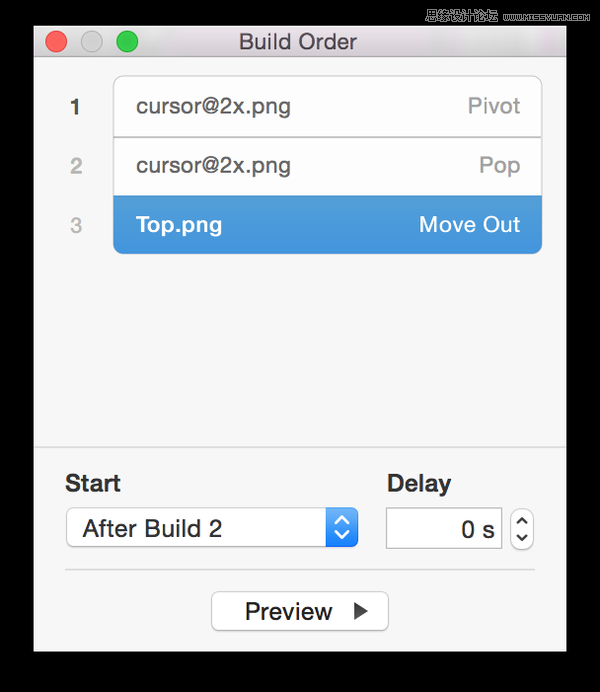Click inside the Delay seconds field
The height and width of the screenshot is (692, 600).
click(x=444, y=528)
